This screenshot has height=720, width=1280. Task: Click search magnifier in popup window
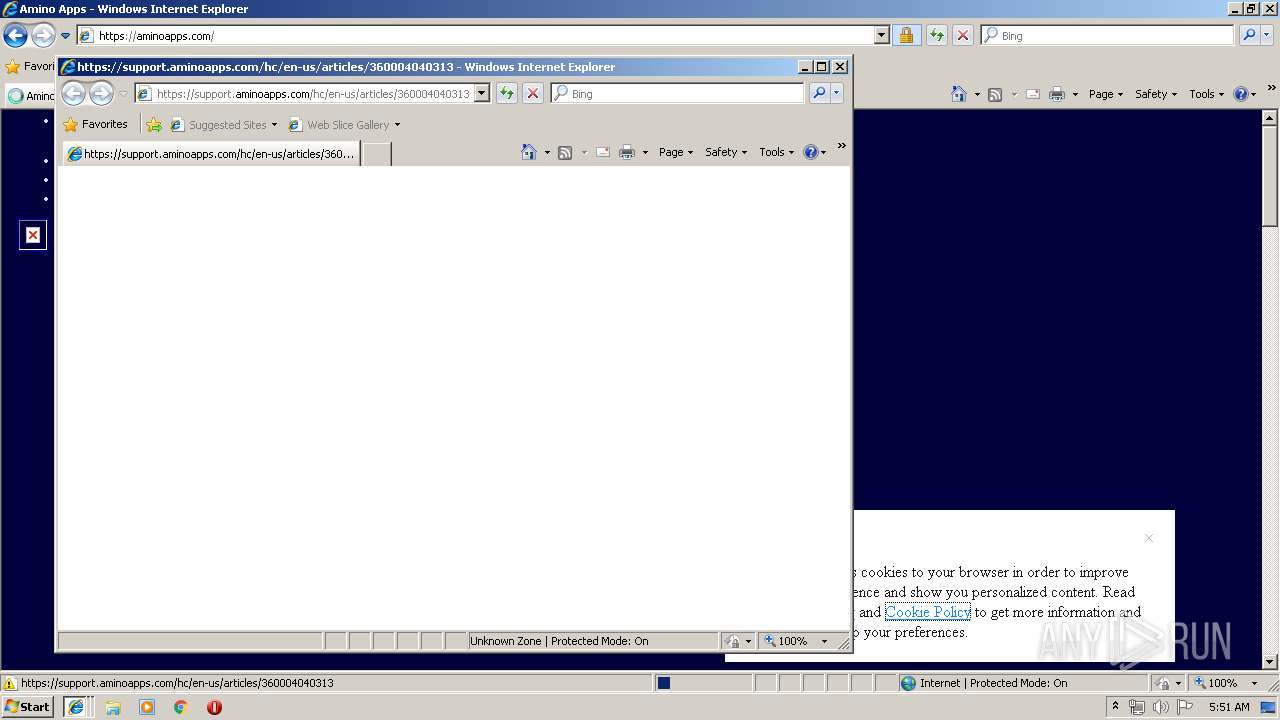click(819, 93)
